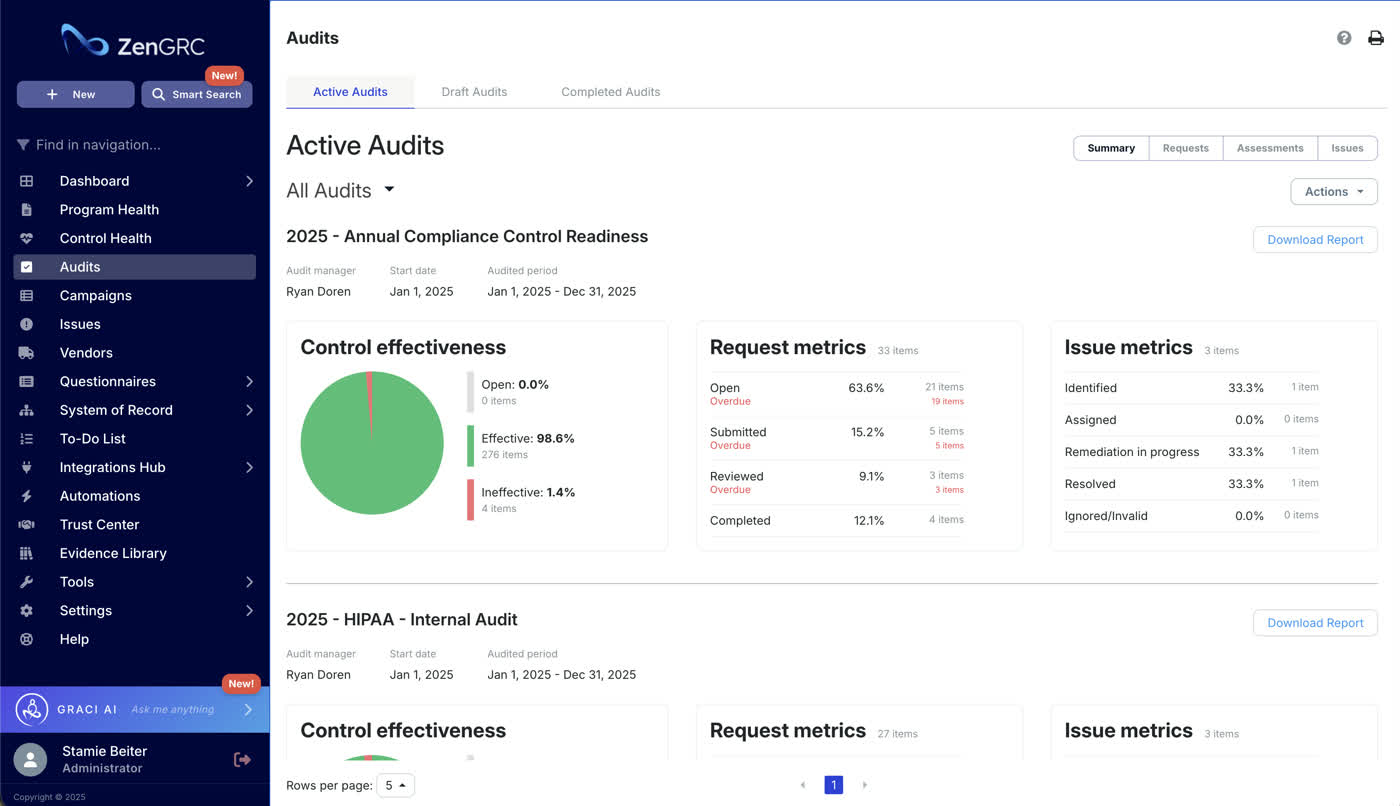Click the Campaigns list icon
Image resolution: width=1400 pixels, height=806 pixels.
point(27,296)
